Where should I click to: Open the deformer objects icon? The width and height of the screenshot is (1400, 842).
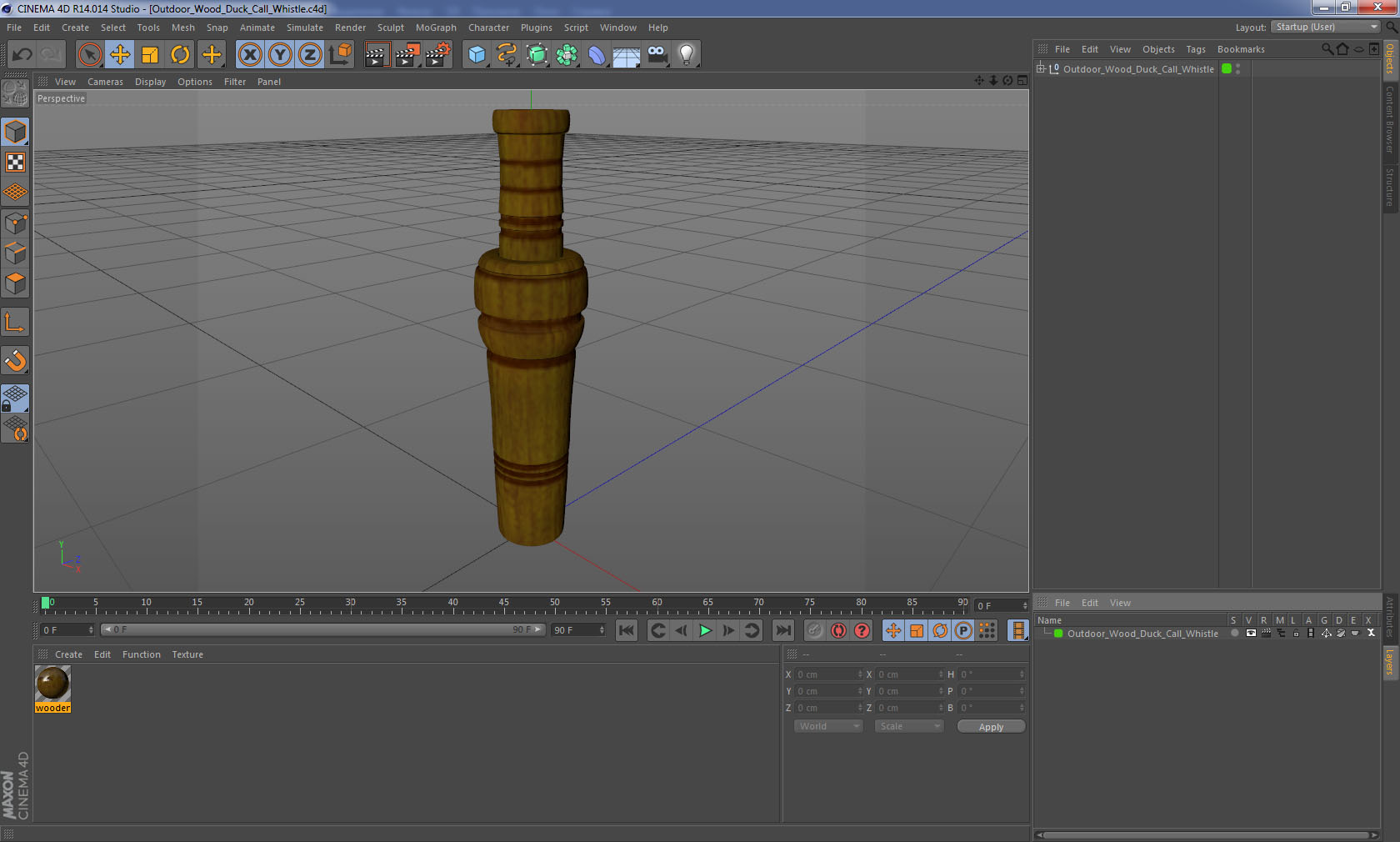pyautogui.click(x=597, y=55)
